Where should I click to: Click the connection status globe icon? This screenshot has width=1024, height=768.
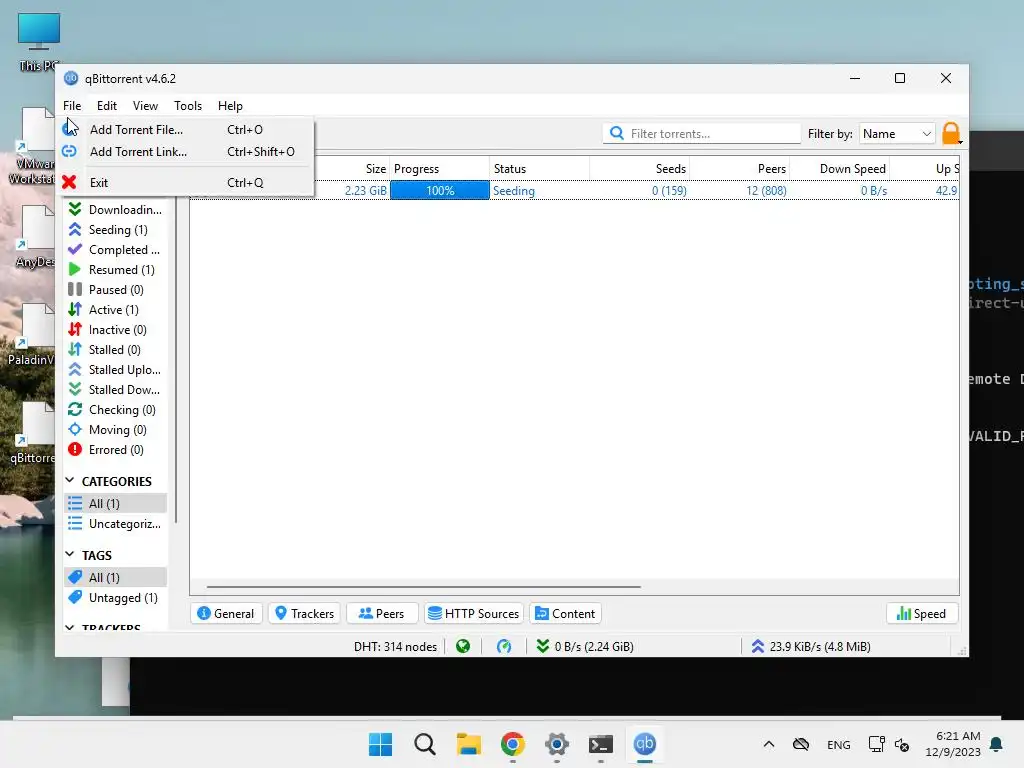pyautogui.click(x=463, y=647)
